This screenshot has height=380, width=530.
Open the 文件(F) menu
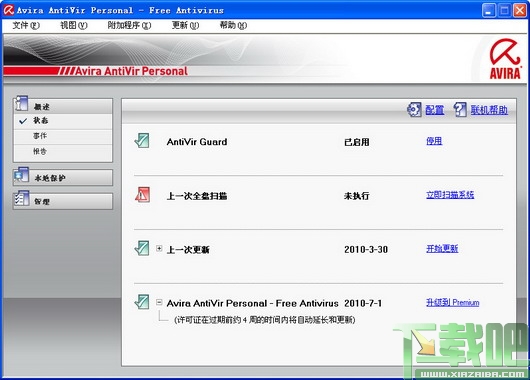pyautogui.click(x=26, y=25)
